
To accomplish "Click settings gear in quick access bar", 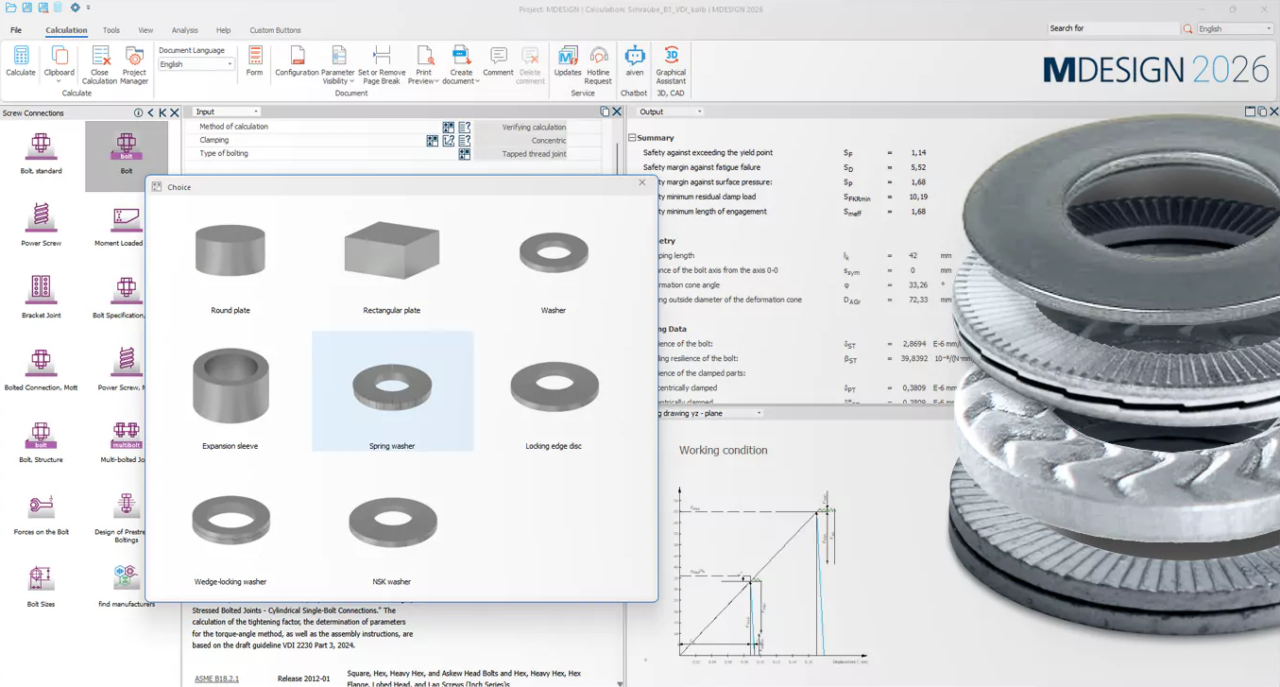I will pos(75,8).
